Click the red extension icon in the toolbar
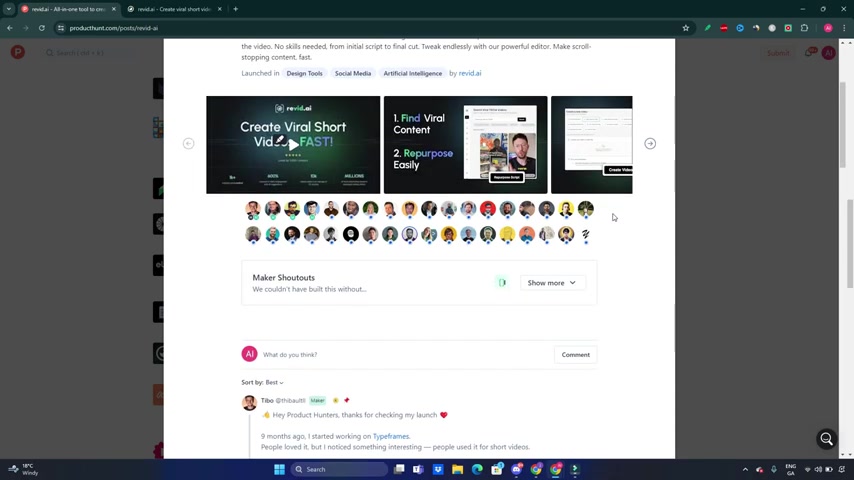 click(x=724, y=28)
